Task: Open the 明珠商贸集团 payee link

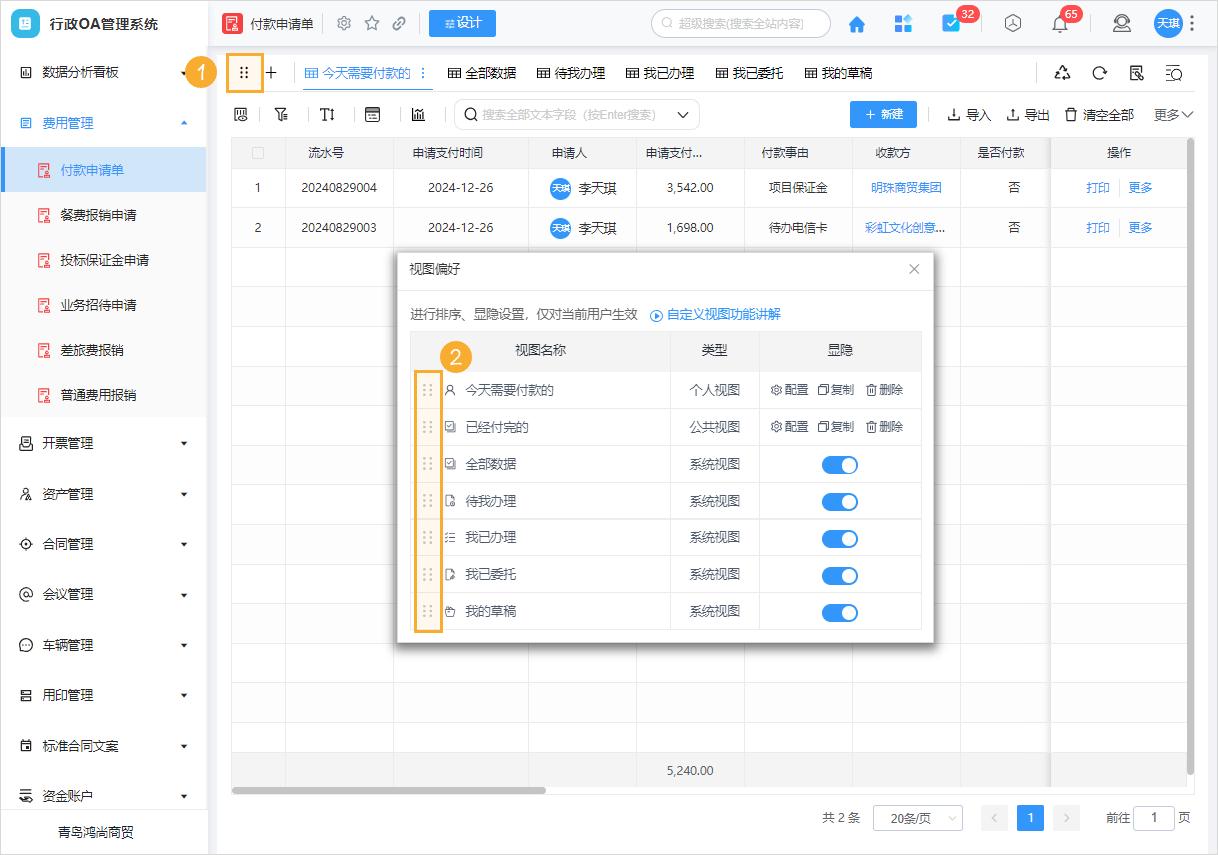Action: [905, 187]
